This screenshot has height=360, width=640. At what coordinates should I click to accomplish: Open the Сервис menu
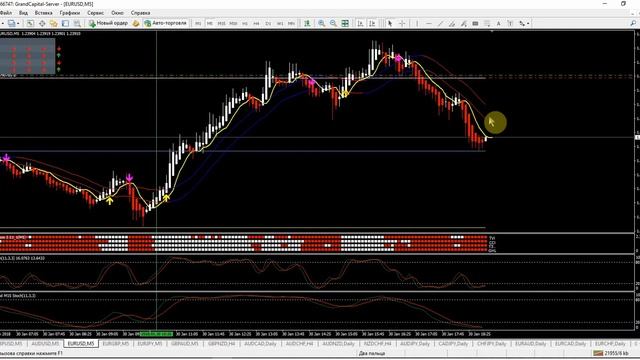[95, 13]
